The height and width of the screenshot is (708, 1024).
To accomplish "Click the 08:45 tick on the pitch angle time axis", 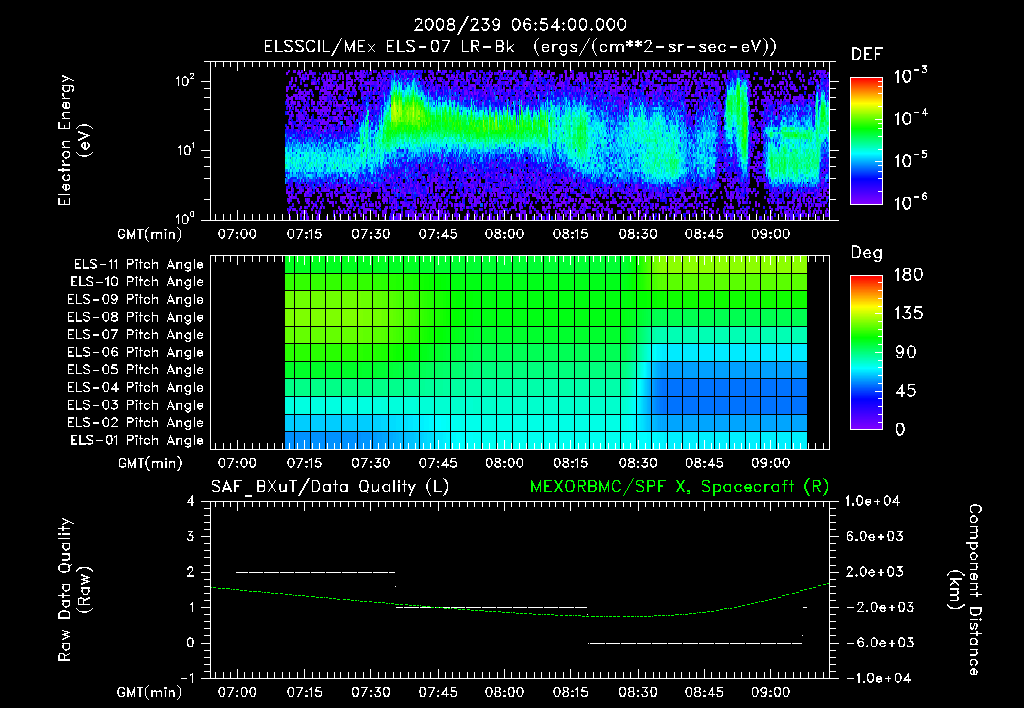I will (704, 463).
